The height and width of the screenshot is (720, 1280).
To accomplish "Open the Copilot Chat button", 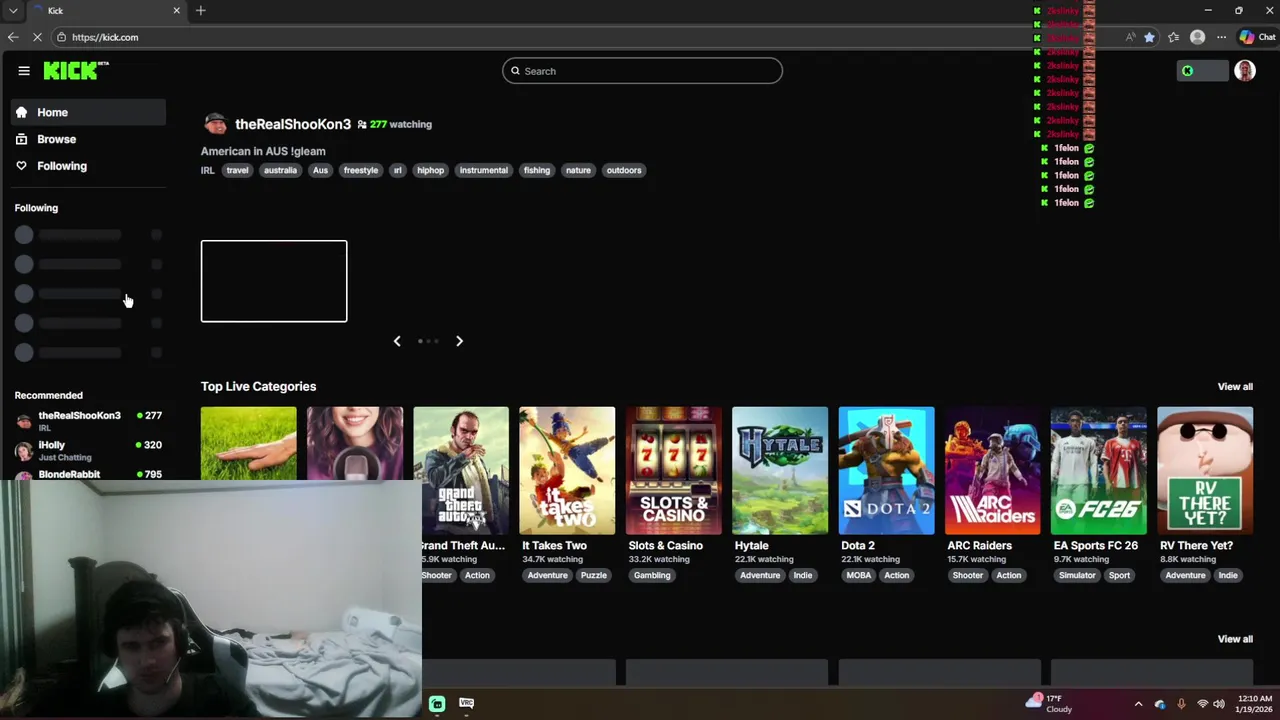I will (1257, 37).
